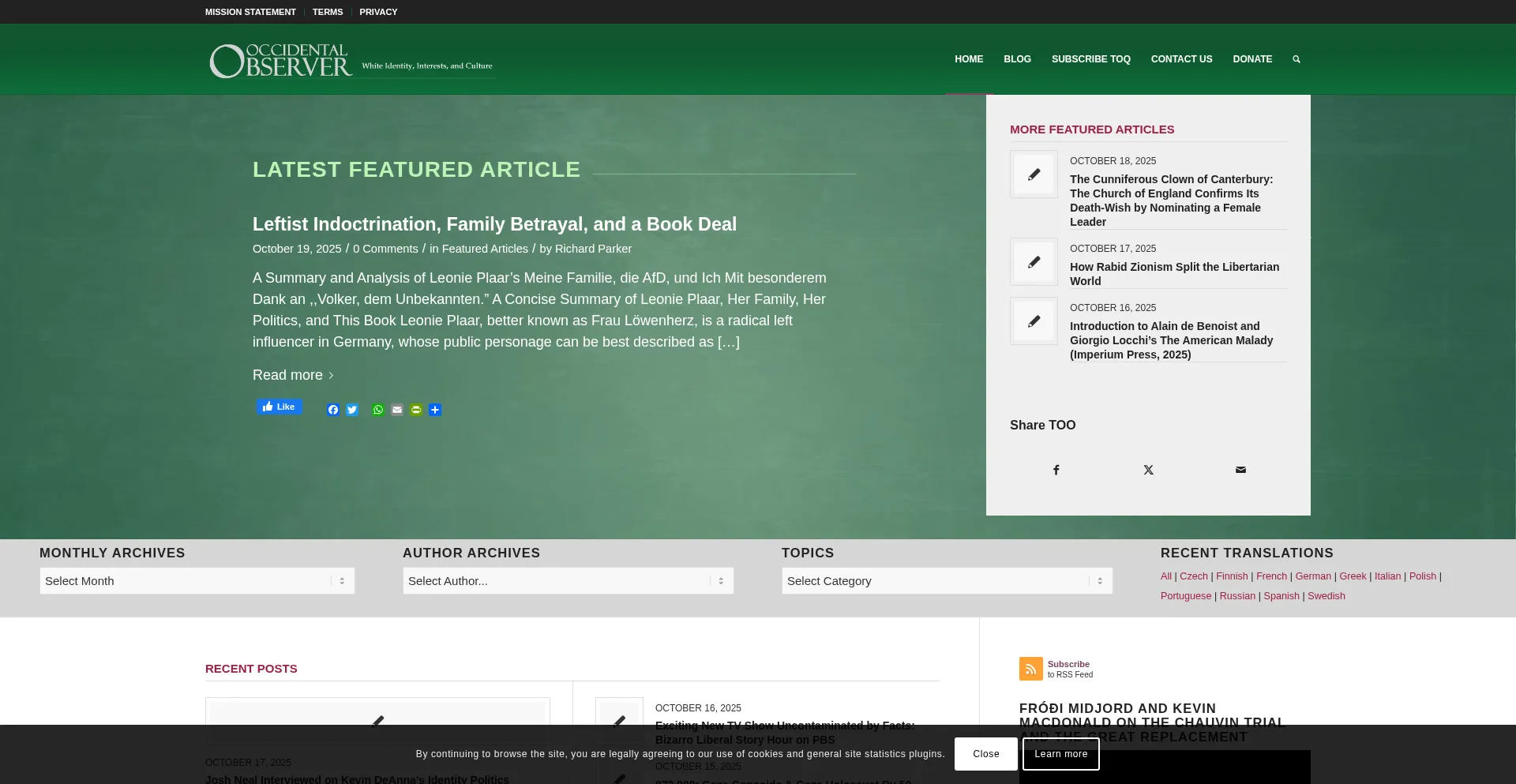
Task: Click the X icon under Share TOO
Action: tap(1148, 470)
